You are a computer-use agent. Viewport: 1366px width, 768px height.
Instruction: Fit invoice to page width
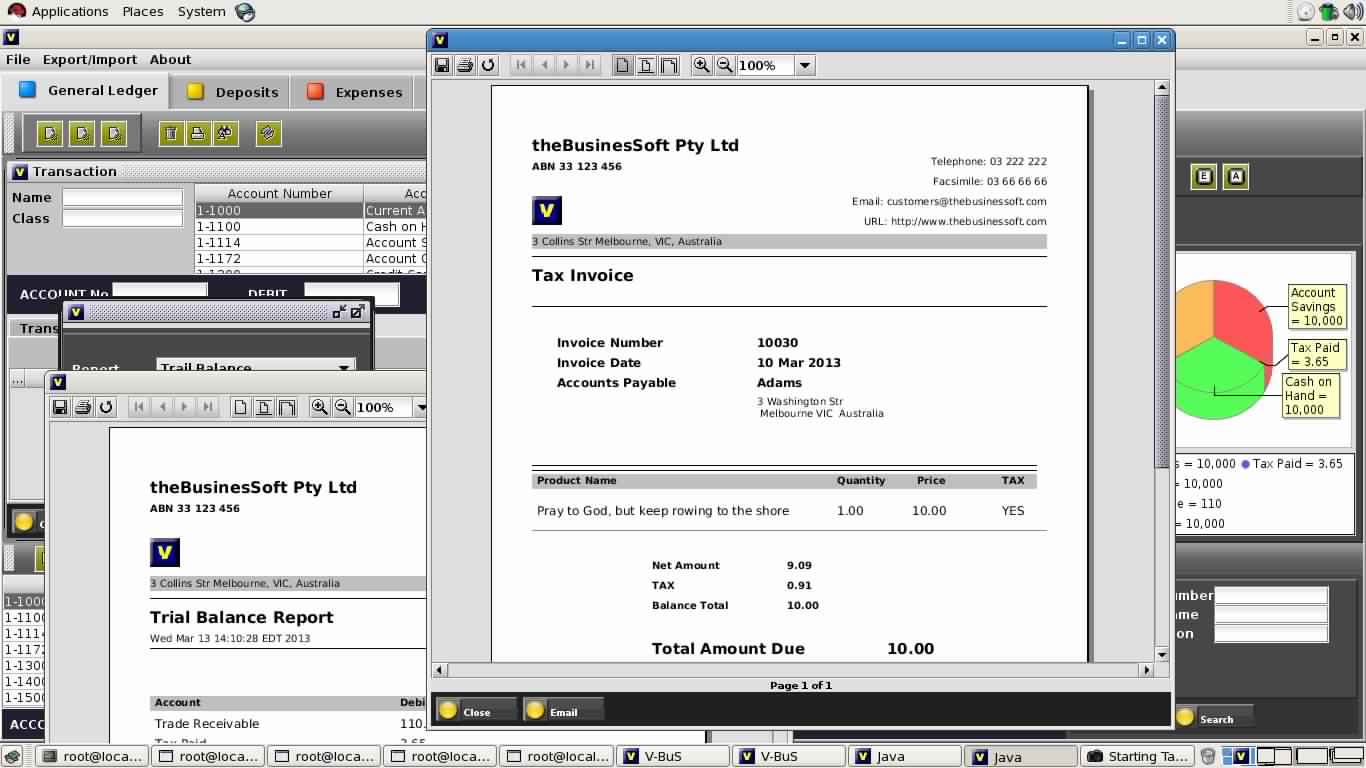click(669, 65)
